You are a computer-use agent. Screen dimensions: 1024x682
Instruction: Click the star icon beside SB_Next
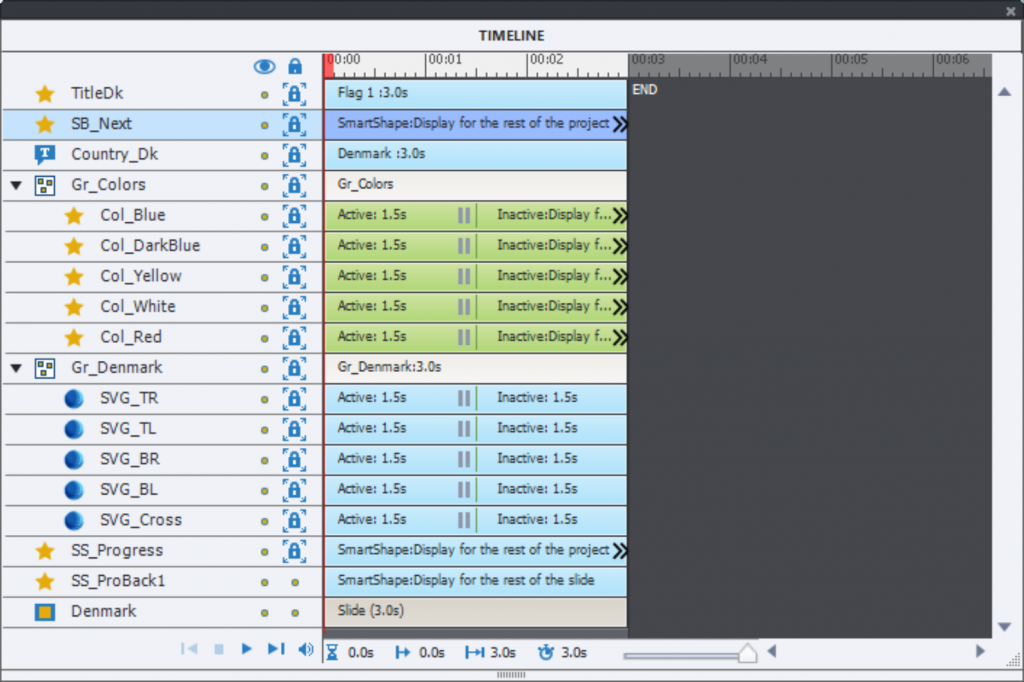click(45, 125)
